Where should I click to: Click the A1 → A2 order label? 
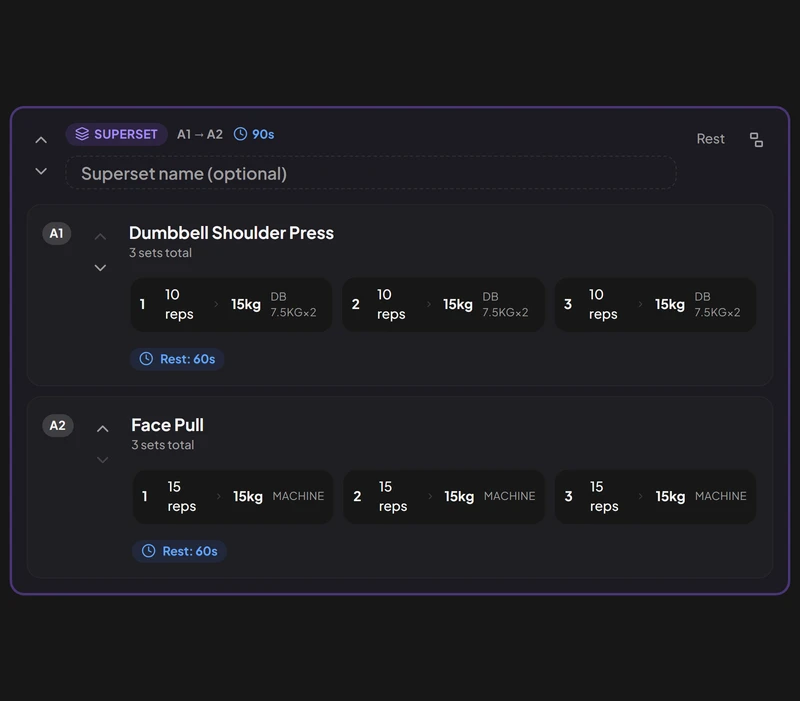pos(199,134)
